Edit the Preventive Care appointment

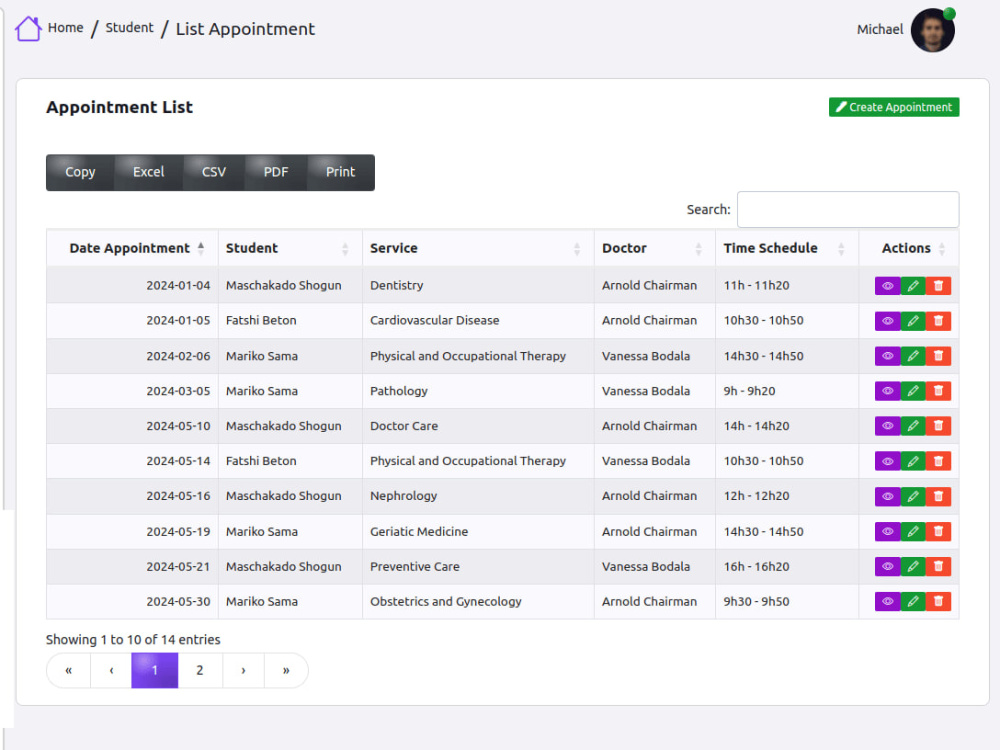(913, 566)
